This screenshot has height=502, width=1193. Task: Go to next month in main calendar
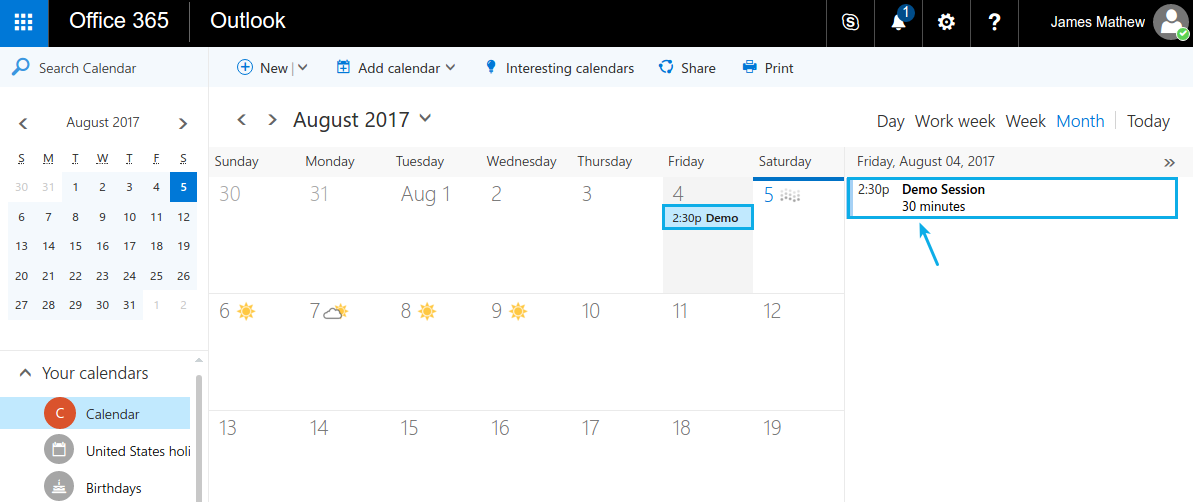tap(272, 119)
